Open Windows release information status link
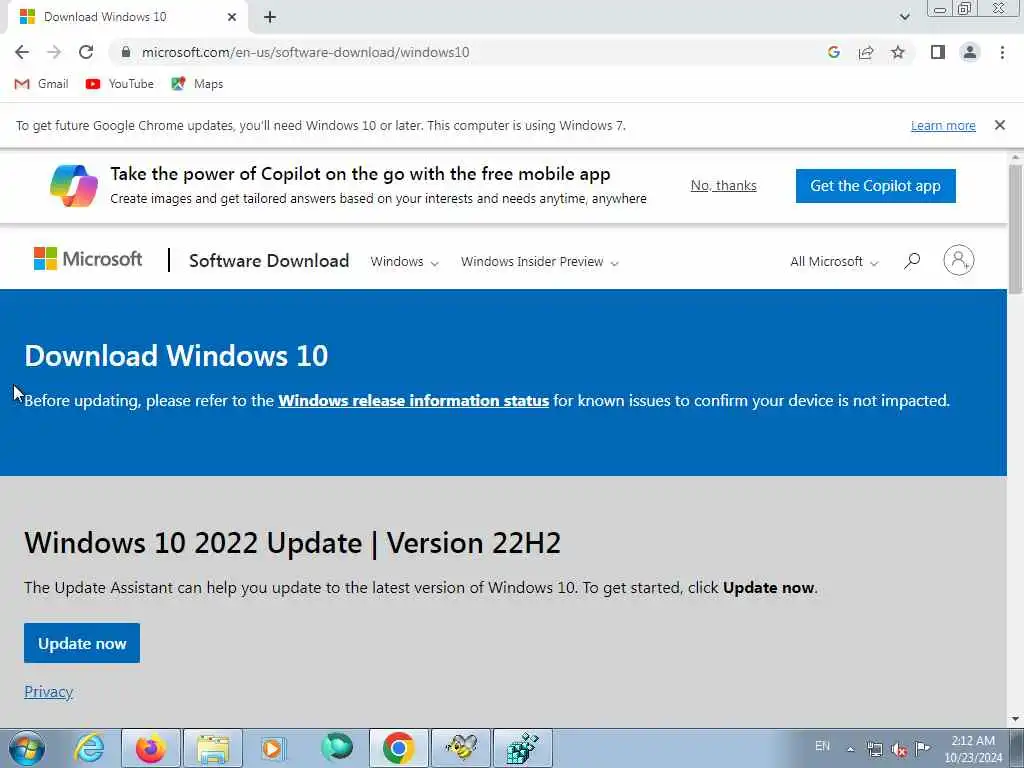Viewport: 1024px width, 768px height. (x=413, y=400)
